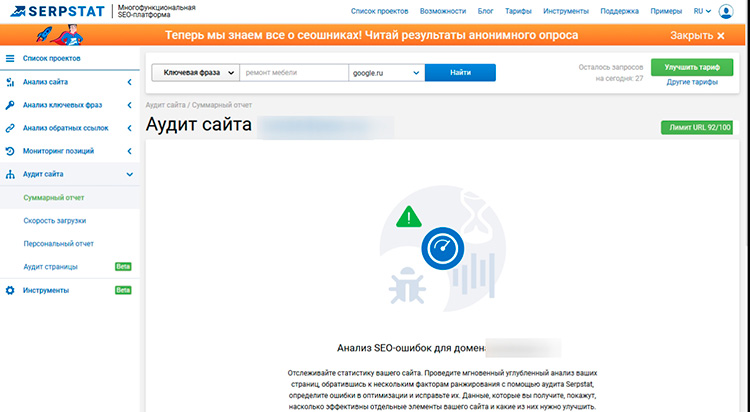Click the Закрыть text on banner

click(x=691, y=36)
